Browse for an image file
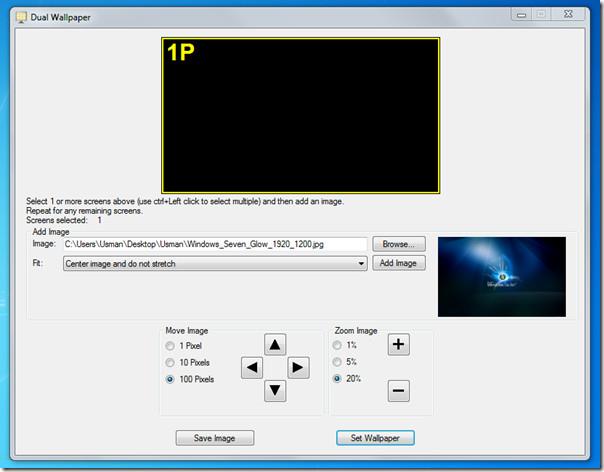This screenshot has width=604, height=472. point(399,243)
